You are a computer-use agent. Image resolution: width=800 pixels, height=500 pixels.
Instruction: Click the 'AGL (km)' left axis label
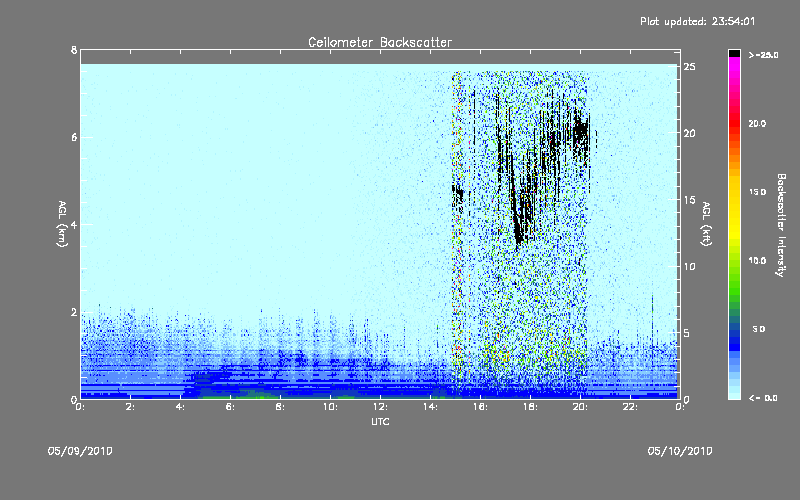[x=62, y=224]
